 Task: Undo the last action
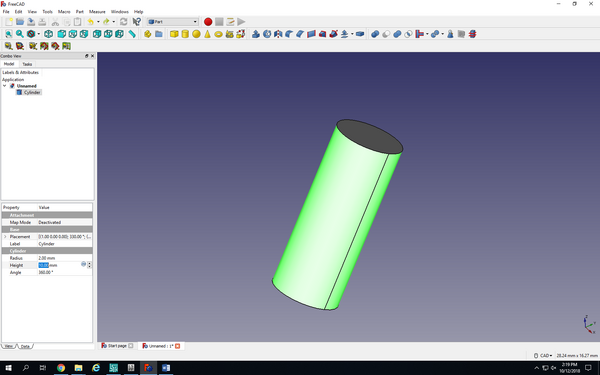91,22
